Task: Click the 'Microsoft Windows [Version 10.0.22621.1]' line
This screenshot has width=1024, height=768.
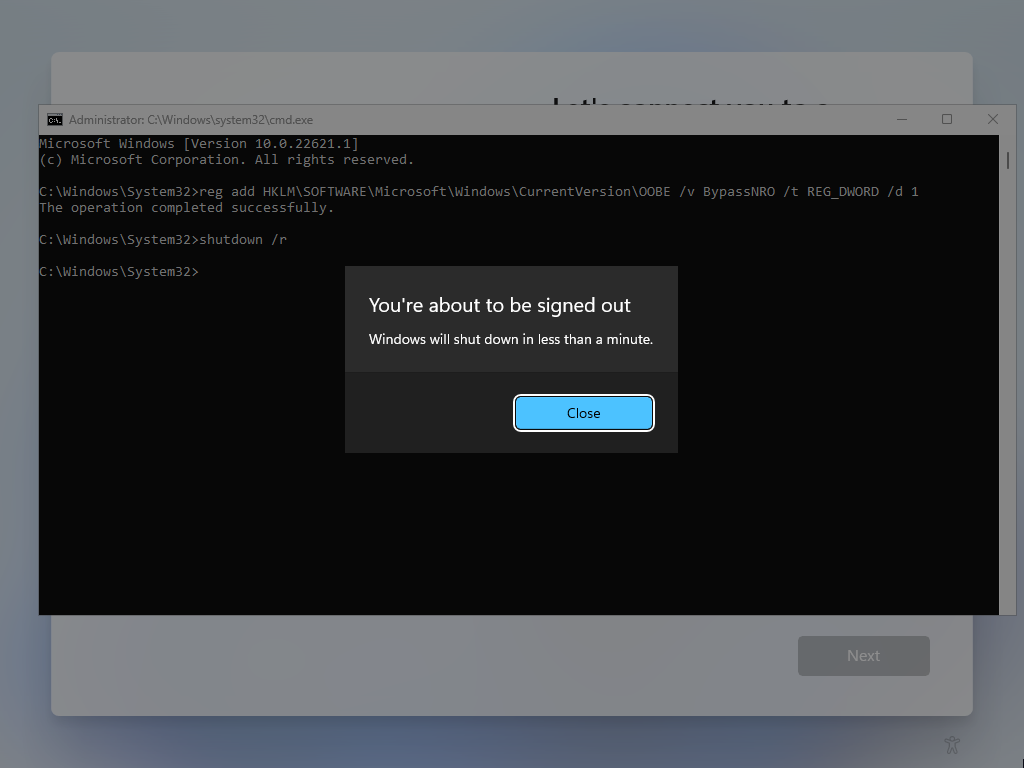Action: [199, 144]
